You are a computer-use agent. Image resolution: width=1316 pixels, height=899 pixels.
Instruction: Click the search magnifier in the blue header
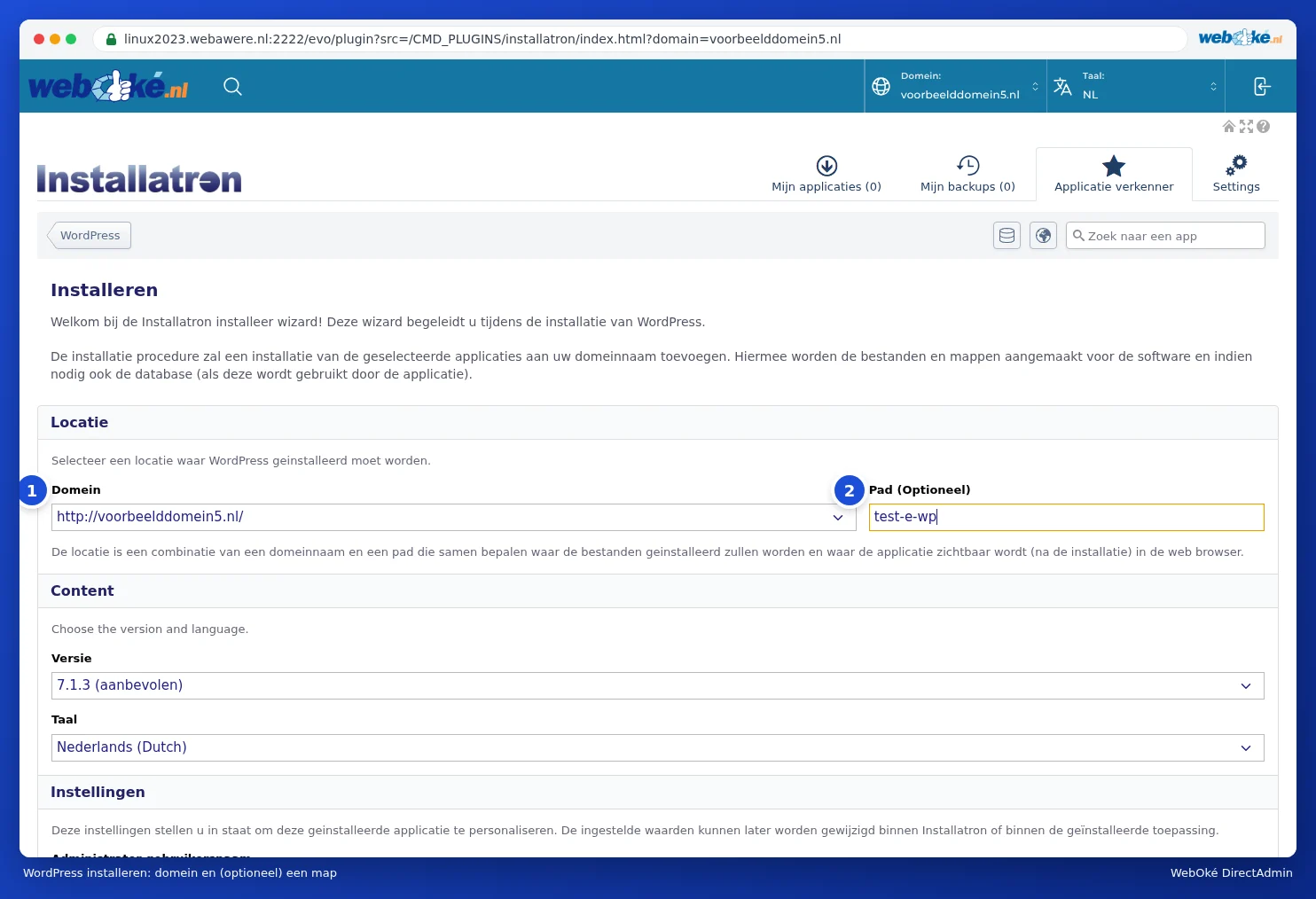232,86
